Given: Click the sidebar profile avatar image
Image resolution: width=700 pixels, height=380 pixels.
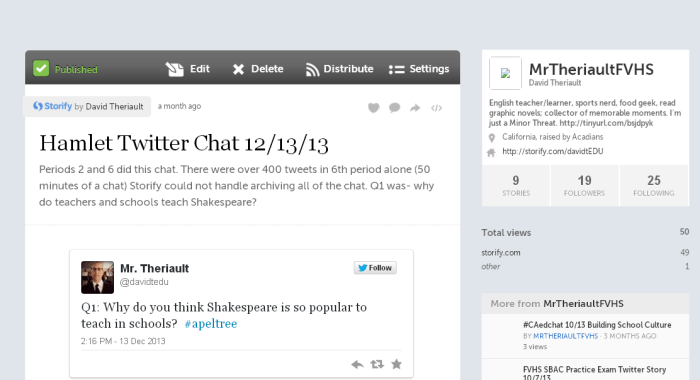Looking at the screenshot, I should tap(505, 73).
